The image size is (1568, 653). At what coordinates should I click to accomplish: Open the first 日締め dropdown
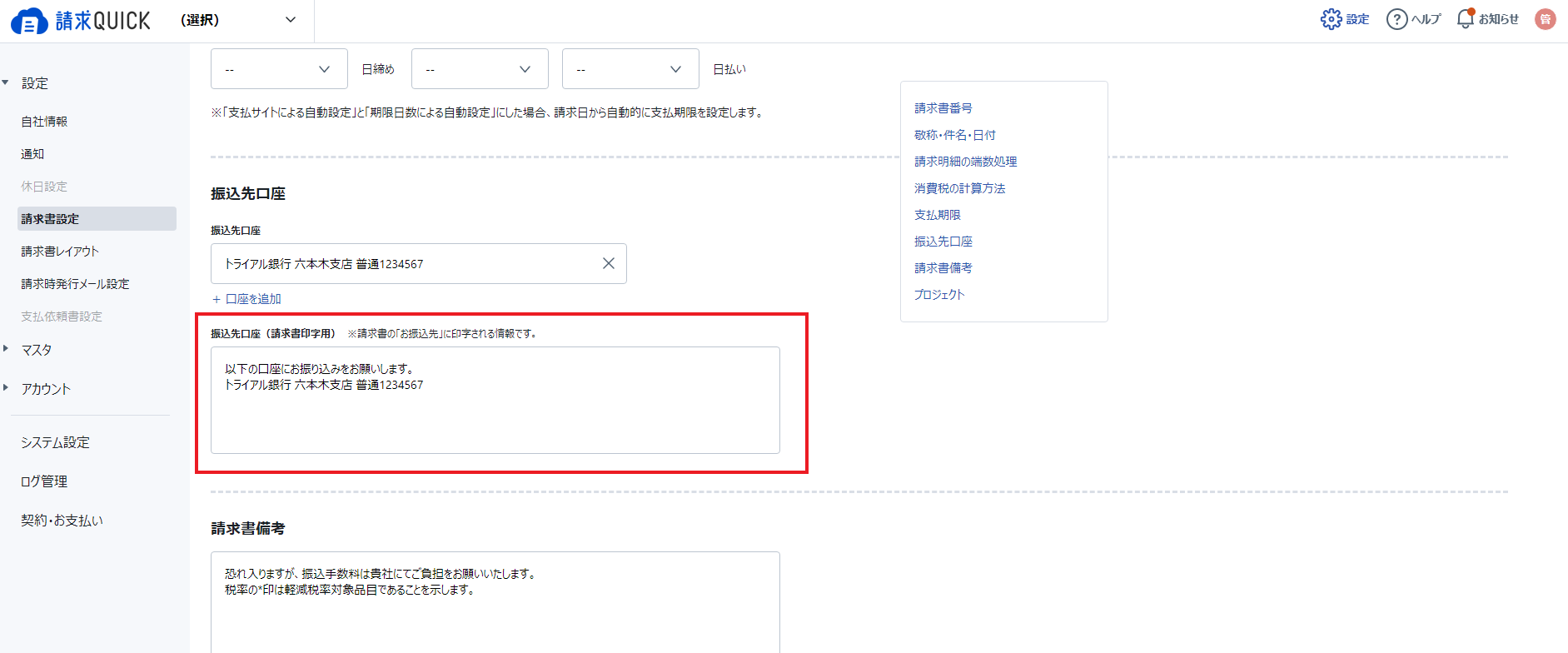(279, 69)
